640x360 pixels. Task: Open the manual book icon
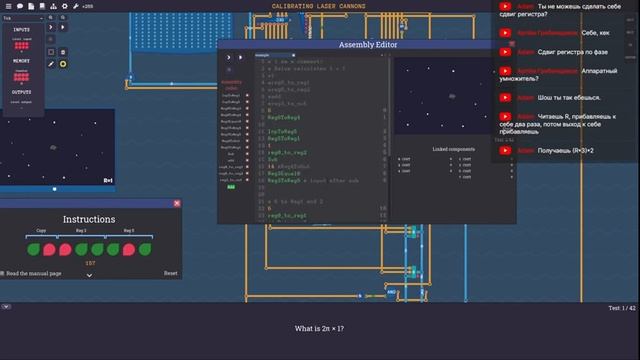(x=42, y=6)
